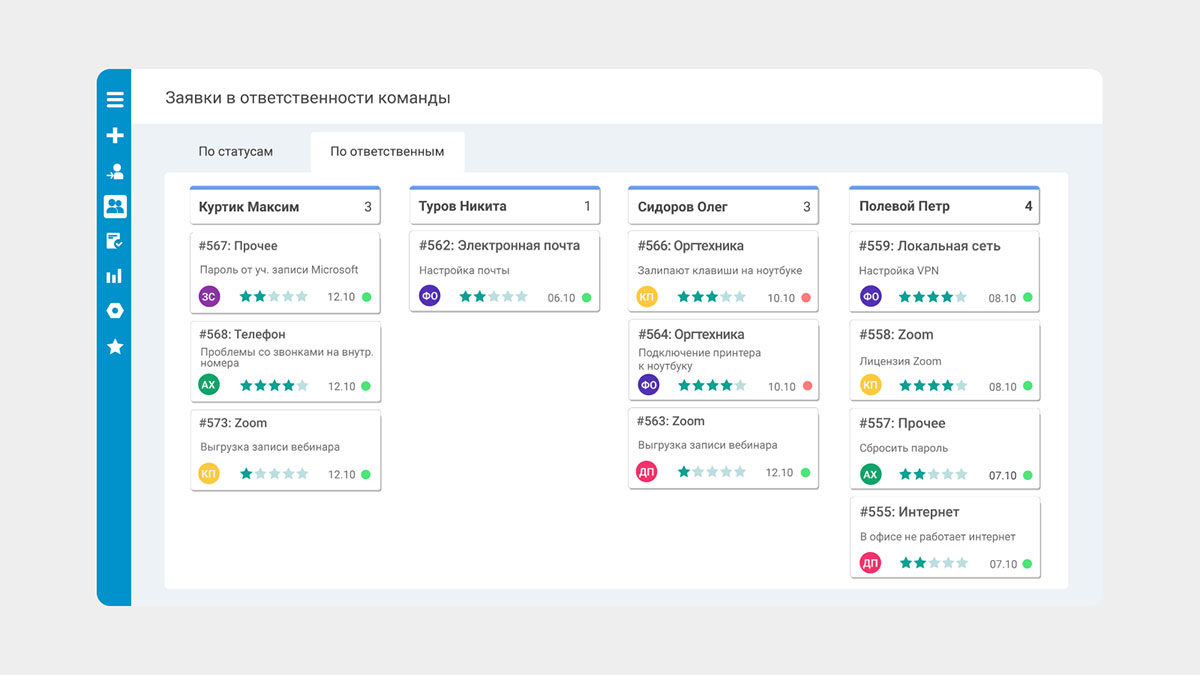Image resolution: width=1200 pixels, height=675 pixels.
Task: Click the plus icon to create request
Action: click(x=115, y=135)
